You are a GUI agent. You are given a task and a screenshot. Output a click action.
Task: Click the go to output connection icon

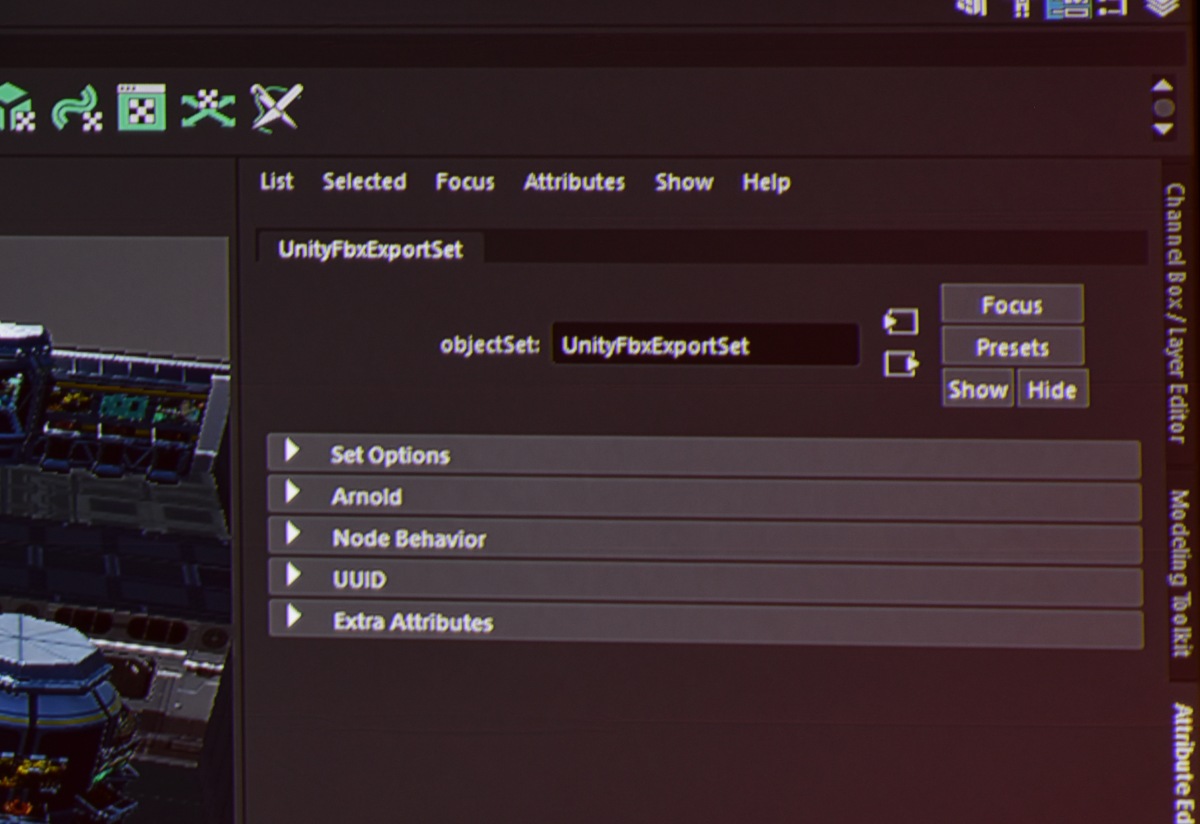pyautogui.click(x=900, y=363)
